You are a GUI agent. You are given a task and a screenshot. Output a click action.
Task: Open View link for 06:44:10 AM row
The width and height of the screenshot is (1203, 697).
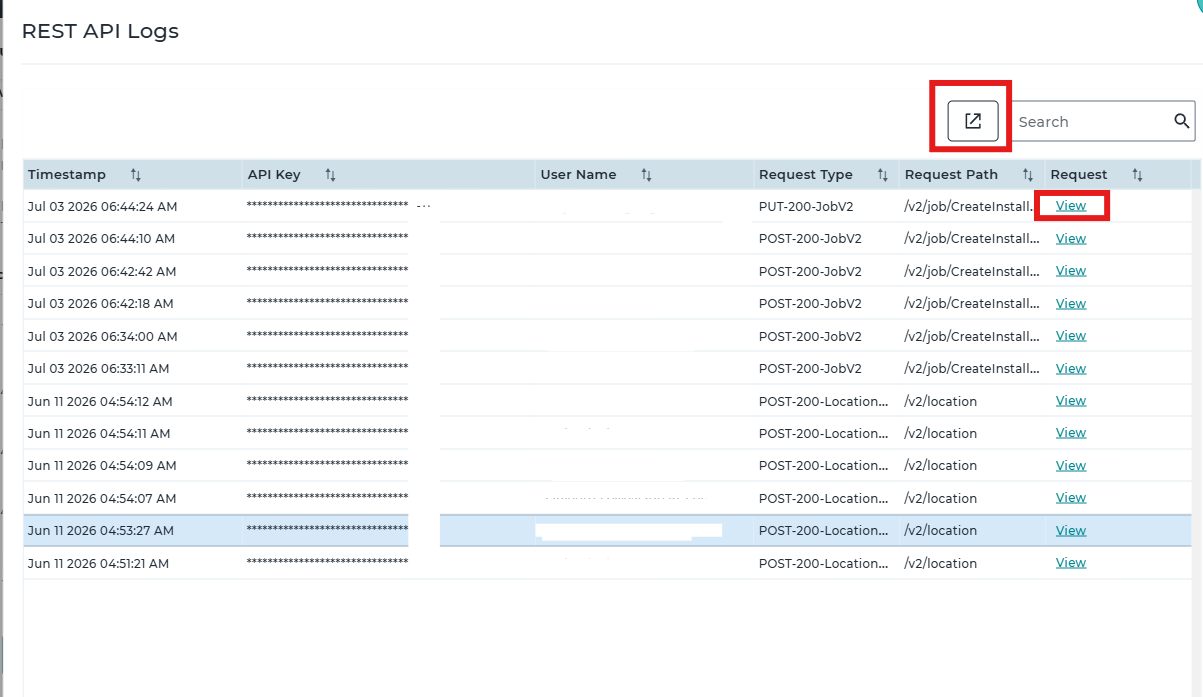coord(1071,238)
